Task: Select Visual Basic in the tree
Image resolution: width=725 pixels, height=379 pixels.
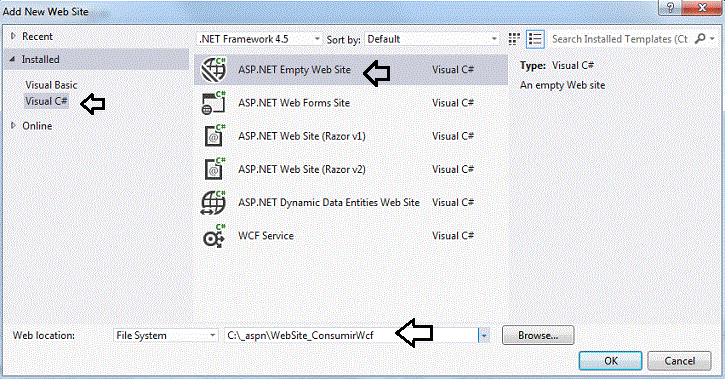Action: tap(51, 85)
